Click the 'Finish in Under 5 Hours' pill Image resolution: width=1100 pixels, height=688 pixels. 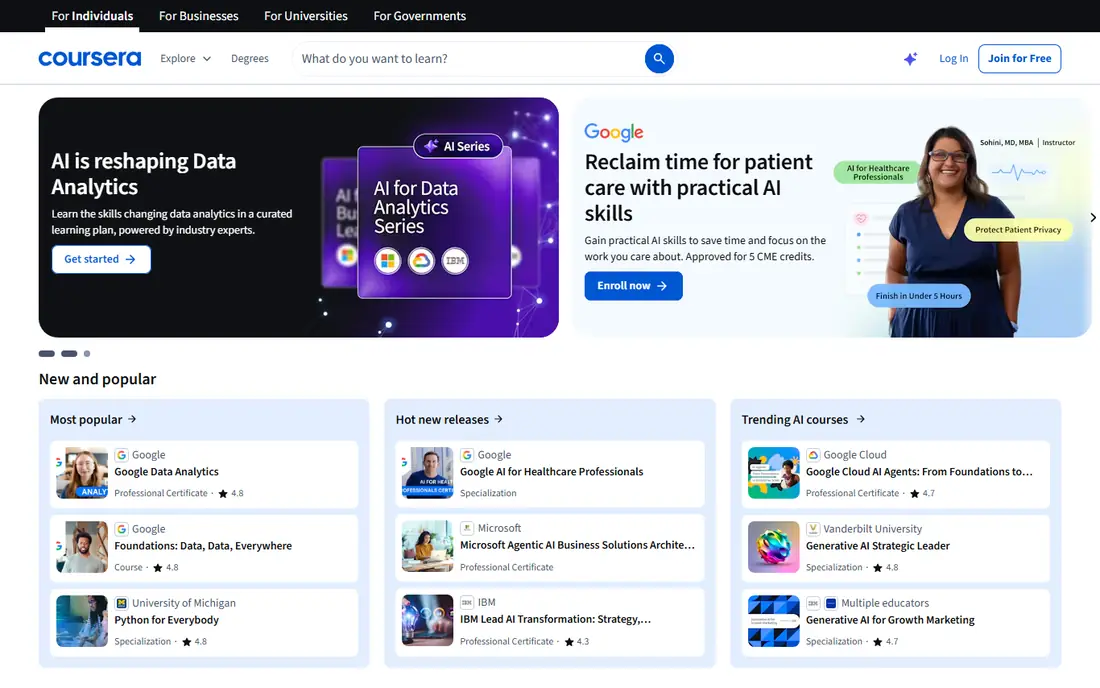pos(919,296)
